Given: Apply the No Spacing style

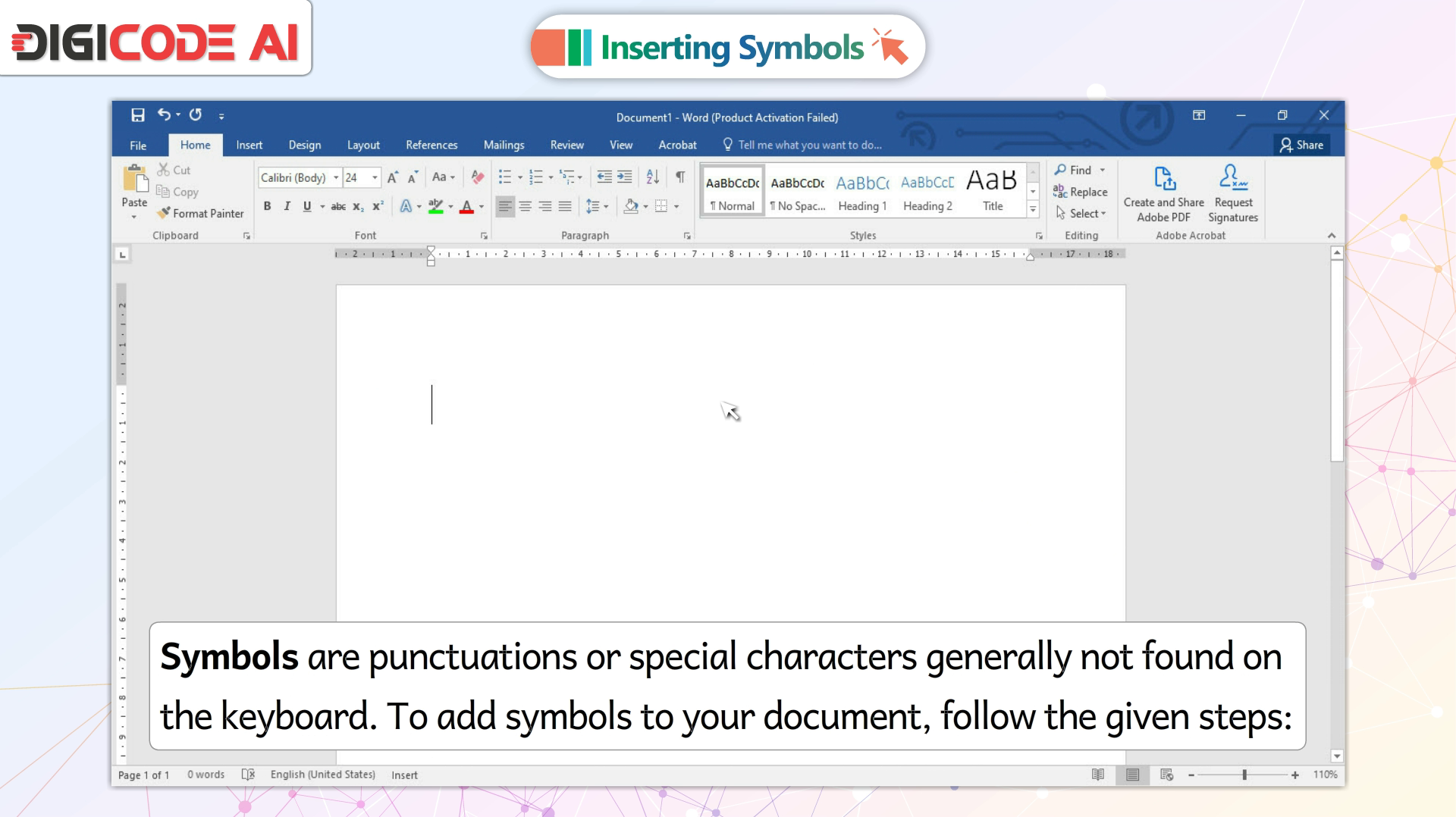Looking at the screenshot, I should 797,191.
